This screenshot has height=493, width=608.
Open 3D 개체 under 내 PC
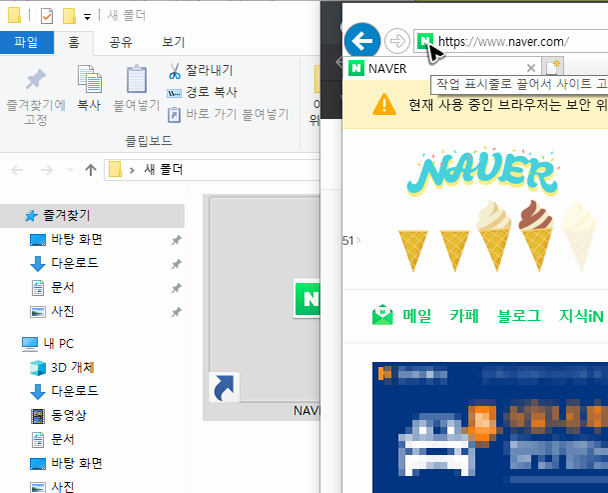pos(73,367)
